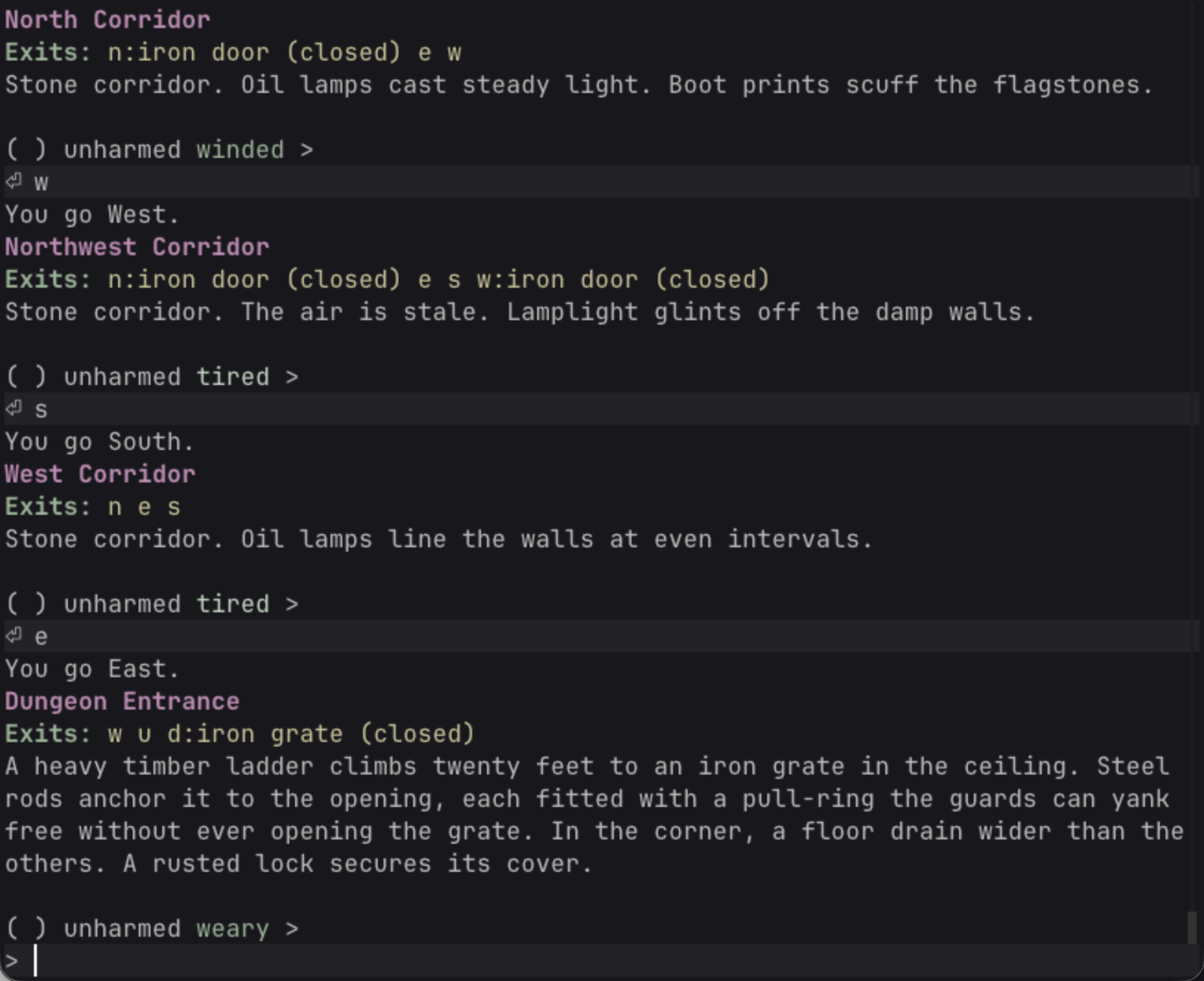Select the "West Corridor" room heading
Image resolution: width=1204 pixels, height=981 pixels.
100,474
